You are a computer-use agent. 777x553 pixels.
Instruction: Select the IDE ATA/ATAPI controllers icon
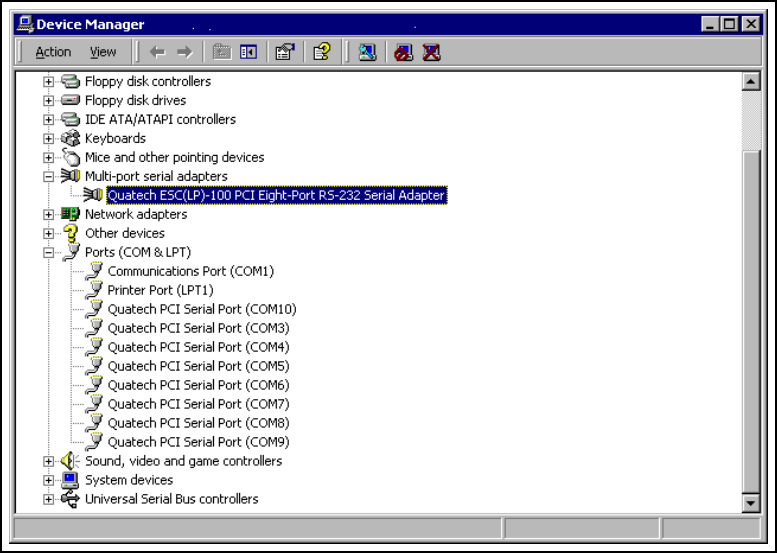click(x=70, y=119)
